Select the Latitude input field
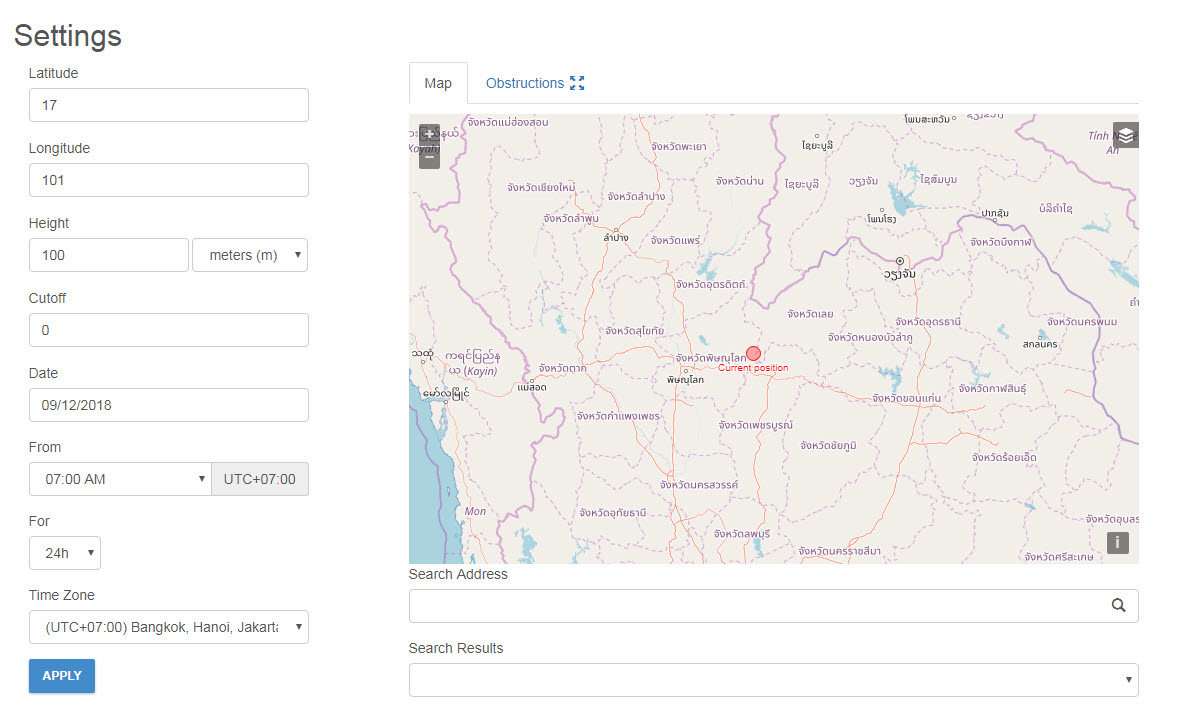Screen dimensions: 1194x708 tap(168, 105)
